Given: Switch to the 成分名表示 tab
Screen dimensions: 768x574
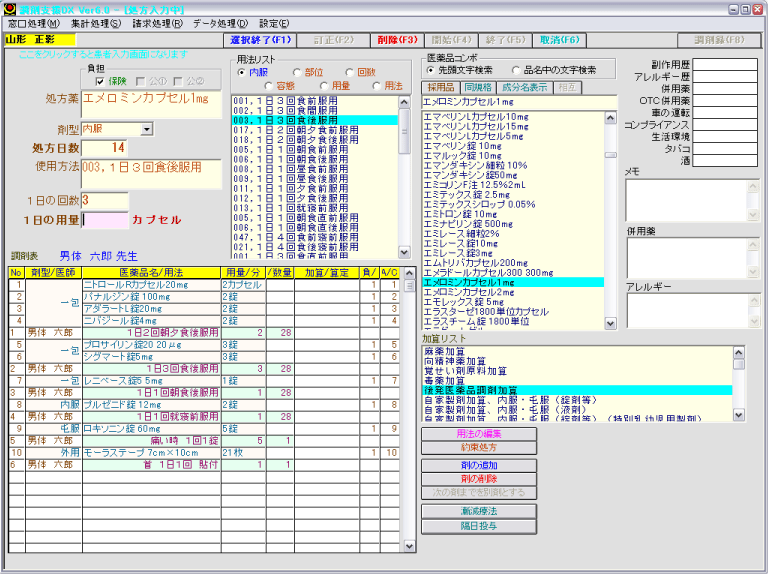Looking at the screenshot, I should pos(525,88).
